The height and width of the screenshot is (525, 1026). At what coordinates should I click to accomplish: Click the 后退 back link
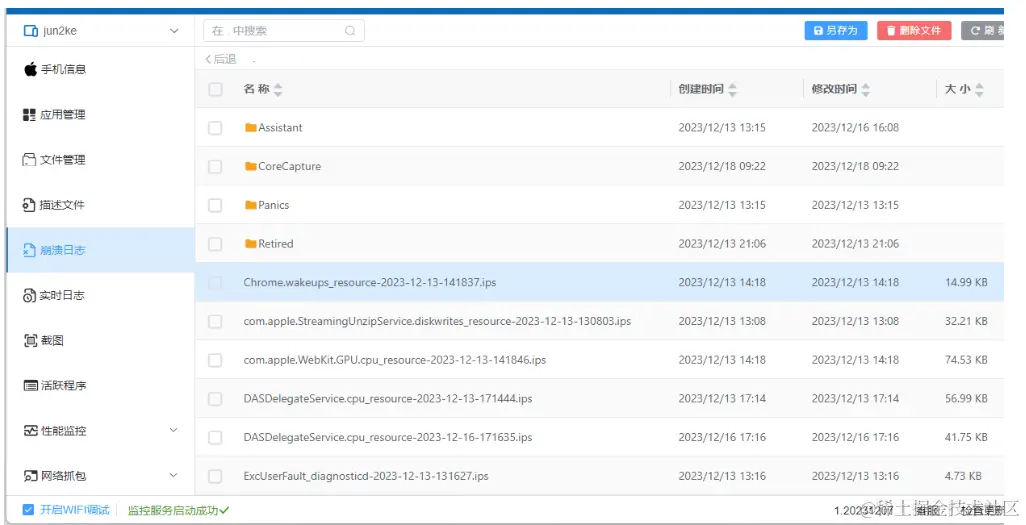221,59
